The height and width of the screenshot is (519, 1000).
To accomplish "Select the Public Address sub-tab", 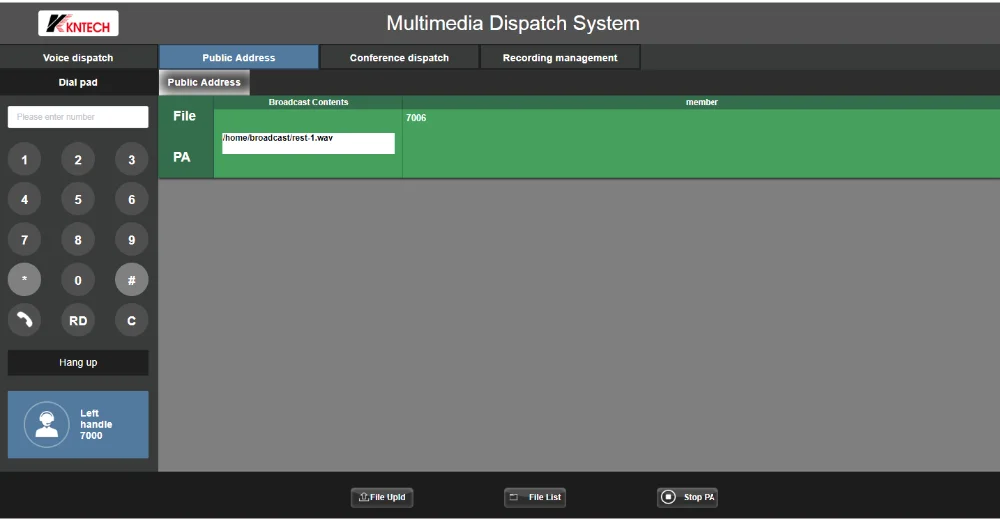I will (204, 83).
